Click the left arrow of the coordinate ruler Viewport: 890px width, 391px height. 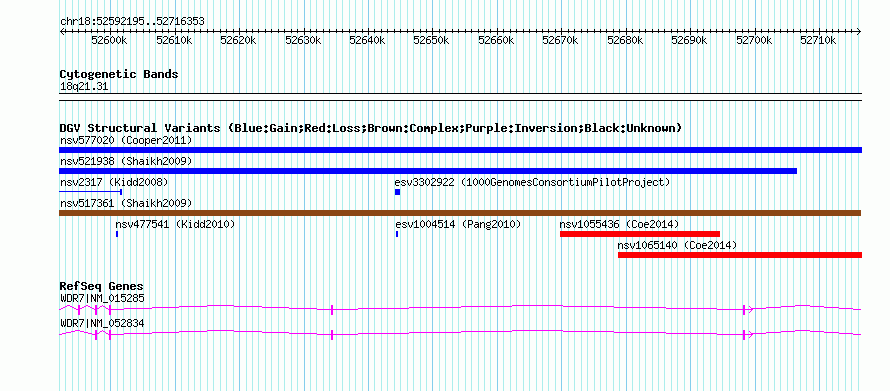pos(62,32)
